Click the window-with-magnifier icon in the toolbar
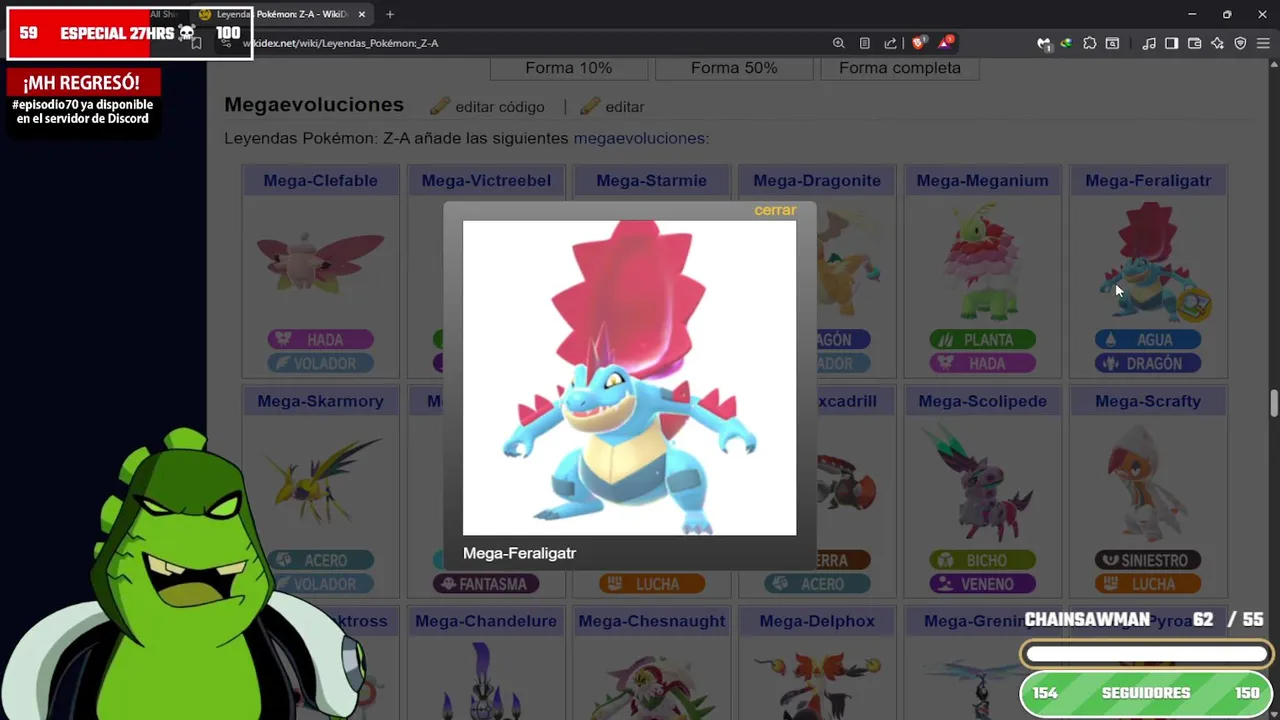 (1112, 43)
